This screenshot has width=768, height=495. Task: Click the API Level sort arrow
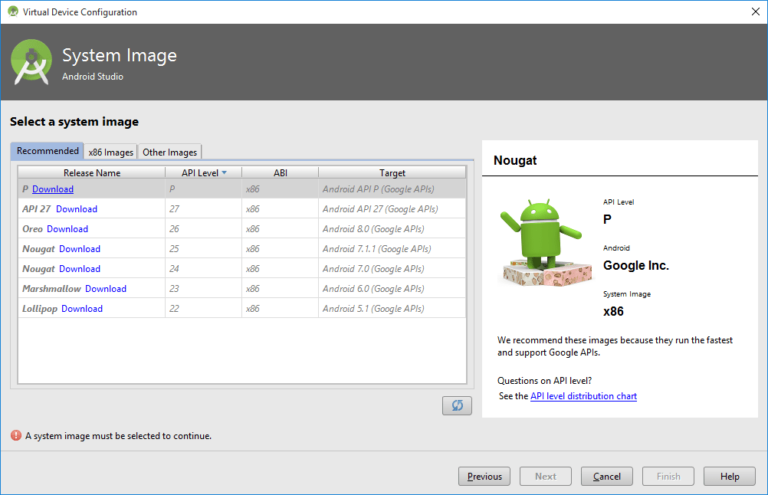[x=224, y=173]
